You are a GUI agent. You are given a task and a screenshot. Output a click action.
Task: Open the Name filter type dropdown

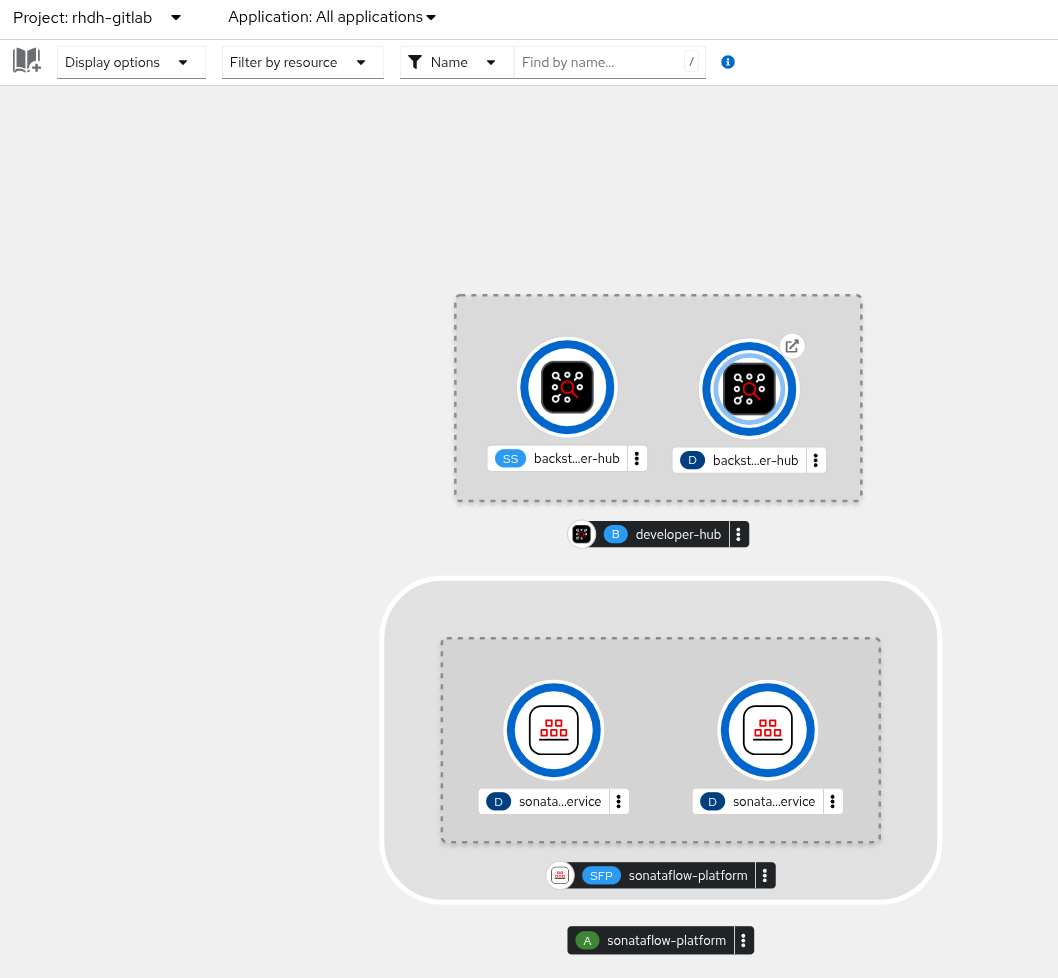pos(457,63)
